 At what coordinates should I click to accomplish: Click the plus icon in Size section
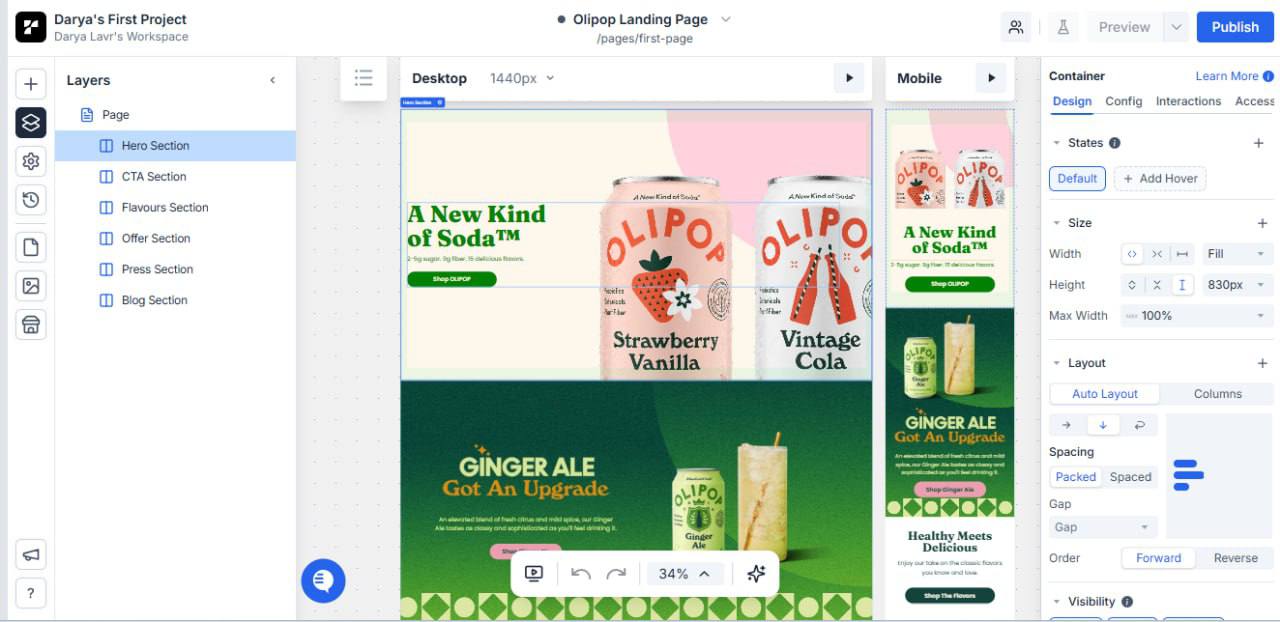(1262, 223)
